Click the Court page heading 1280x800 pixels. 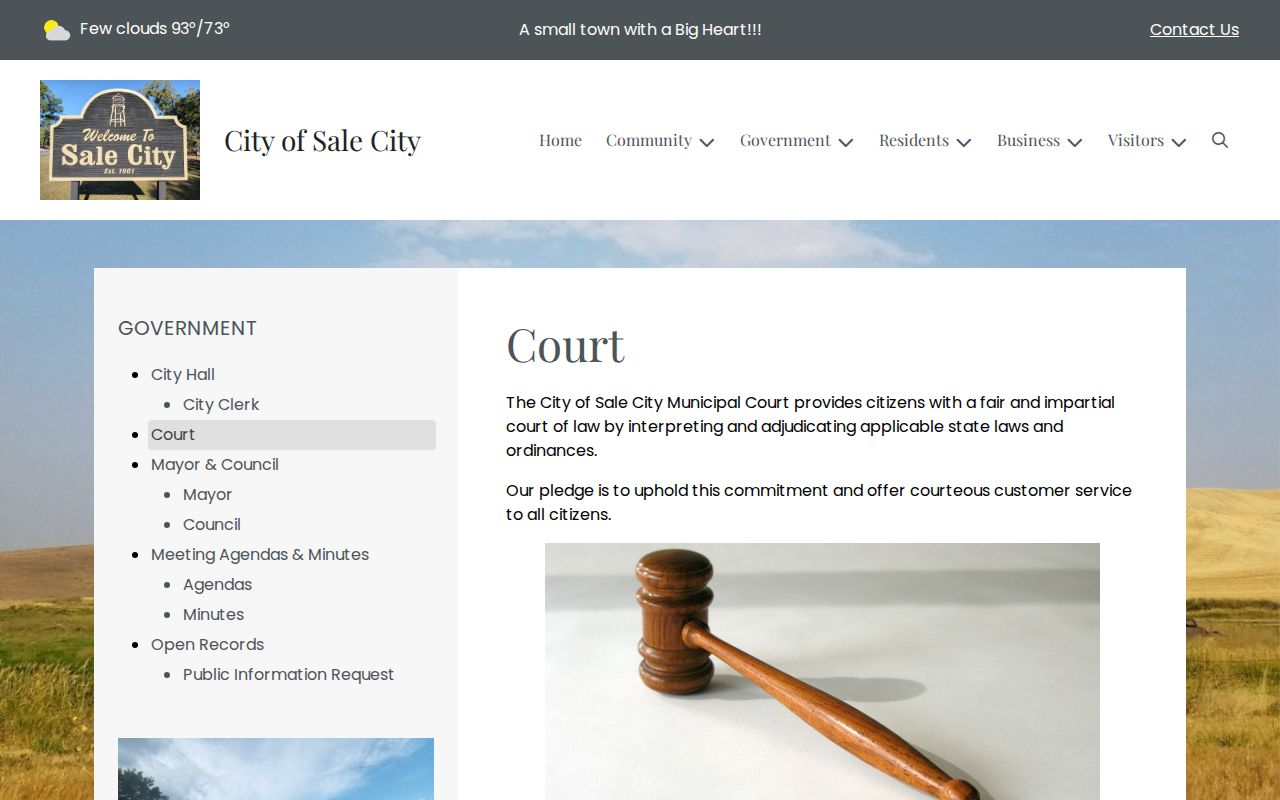(x=565, y=345)
